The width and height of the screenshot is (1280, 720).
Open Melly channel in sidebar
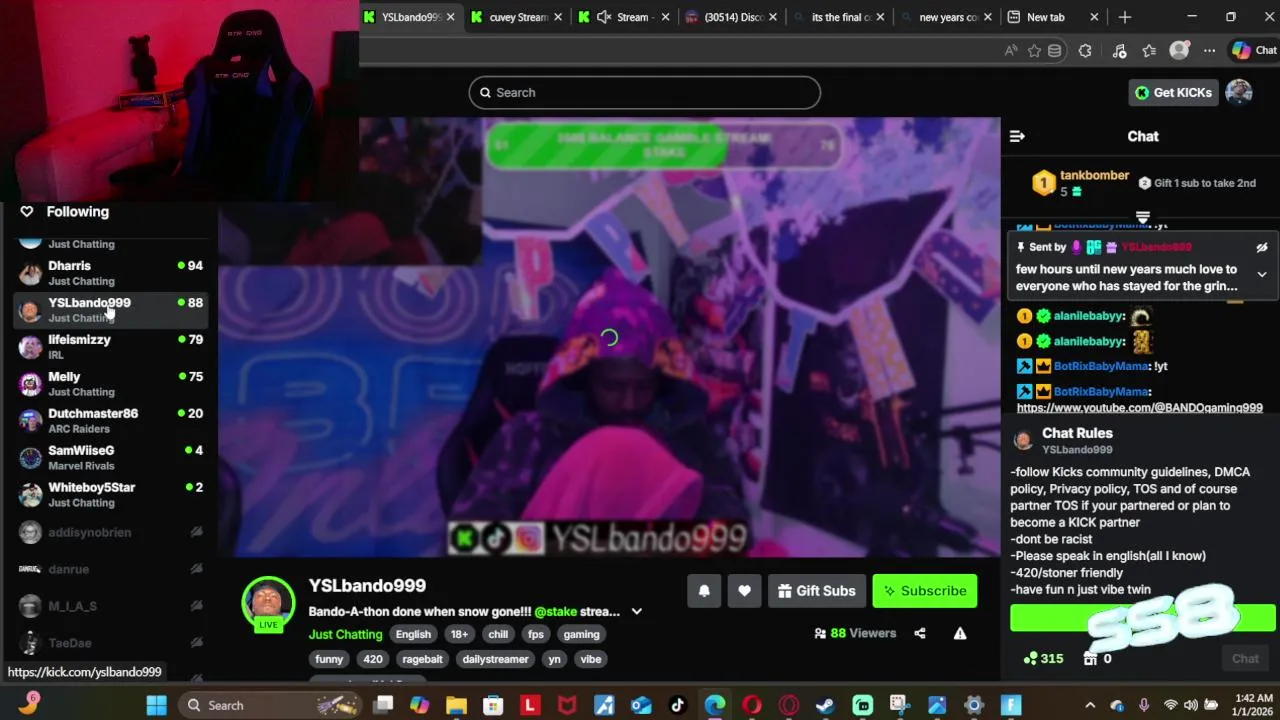(x=110, y=384)
